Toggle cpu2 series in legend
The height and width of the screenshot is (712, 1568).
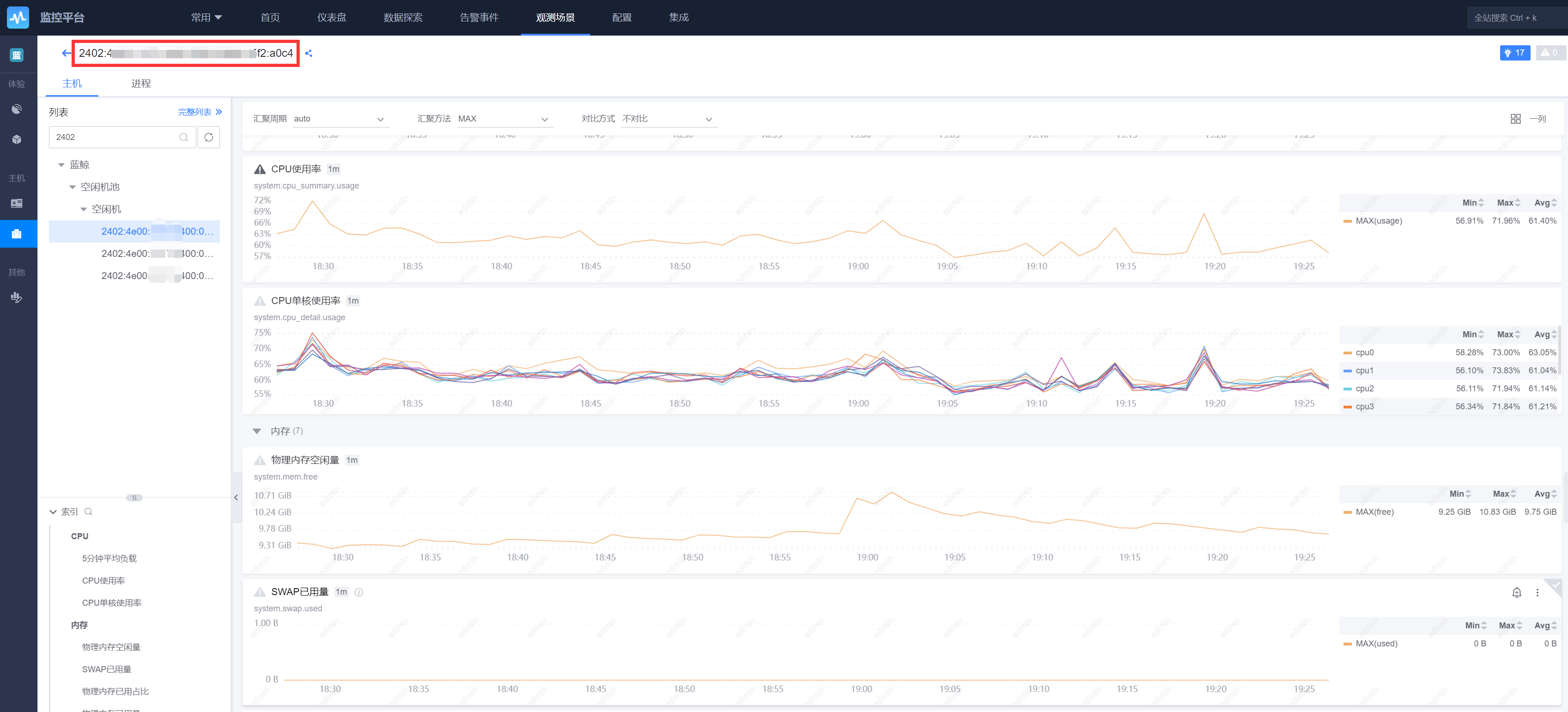tap(1364, 389)
